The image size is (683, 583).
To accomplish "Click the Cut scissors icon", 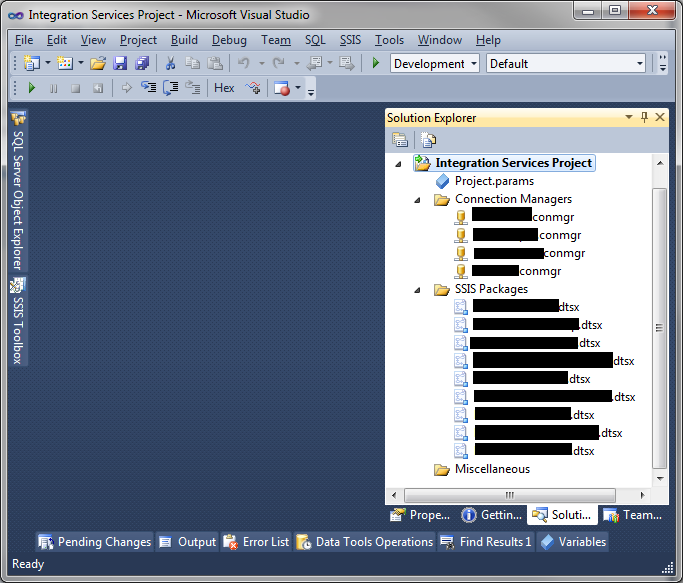I will (x=170, y=63).
